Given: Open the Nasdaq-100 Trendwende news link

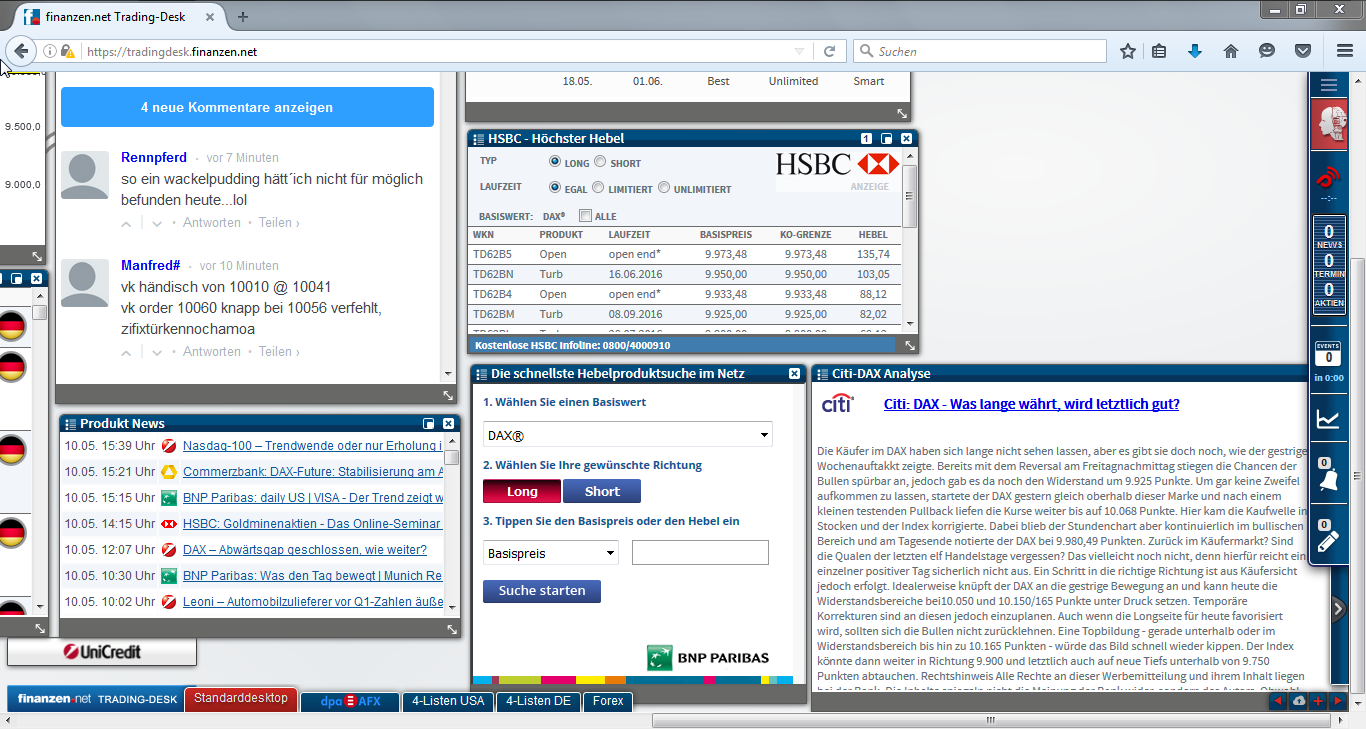Looking at the screenshot, I should tap(312, 446).
